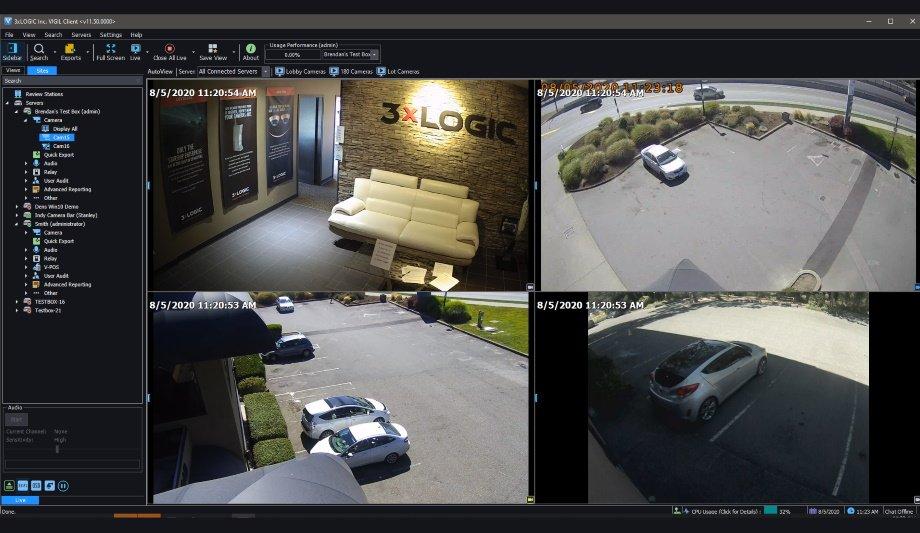Select Cam15 in the tree
The width and height of the screenshot is (920, 533).
61,137
